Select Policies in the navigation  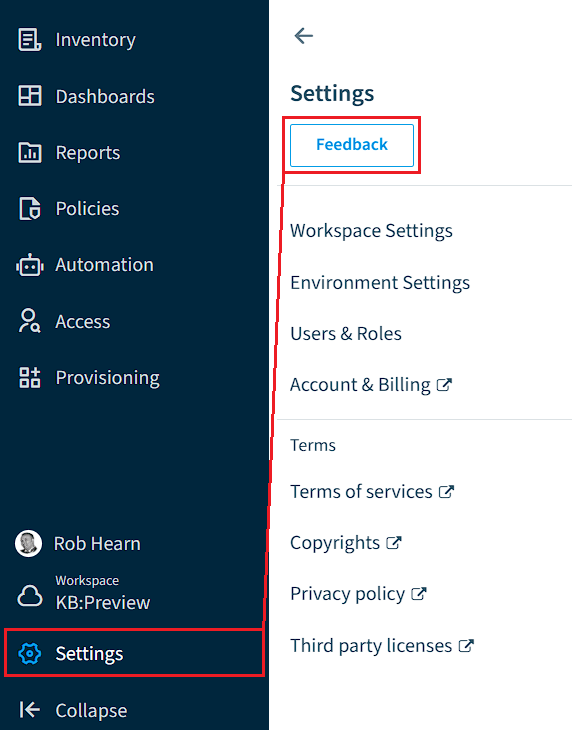pyautogui.click(x=87, y=209)
